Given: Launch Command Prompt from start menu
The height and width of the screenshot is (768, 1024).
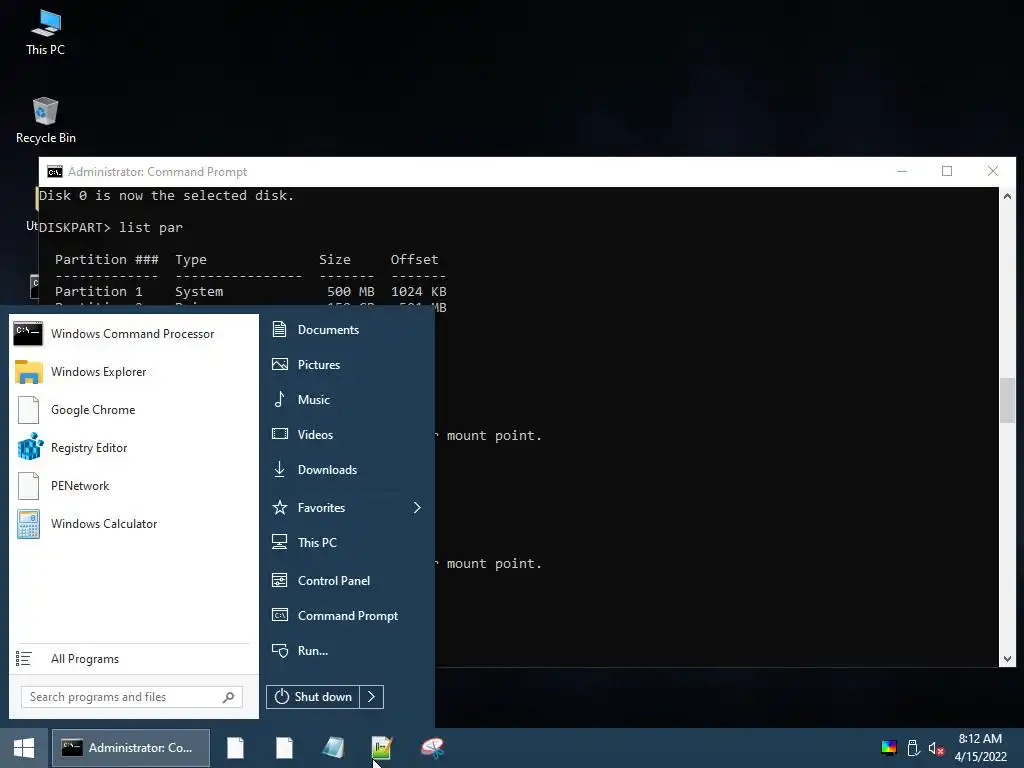Looking at the screenshot, I should point(347,616).
